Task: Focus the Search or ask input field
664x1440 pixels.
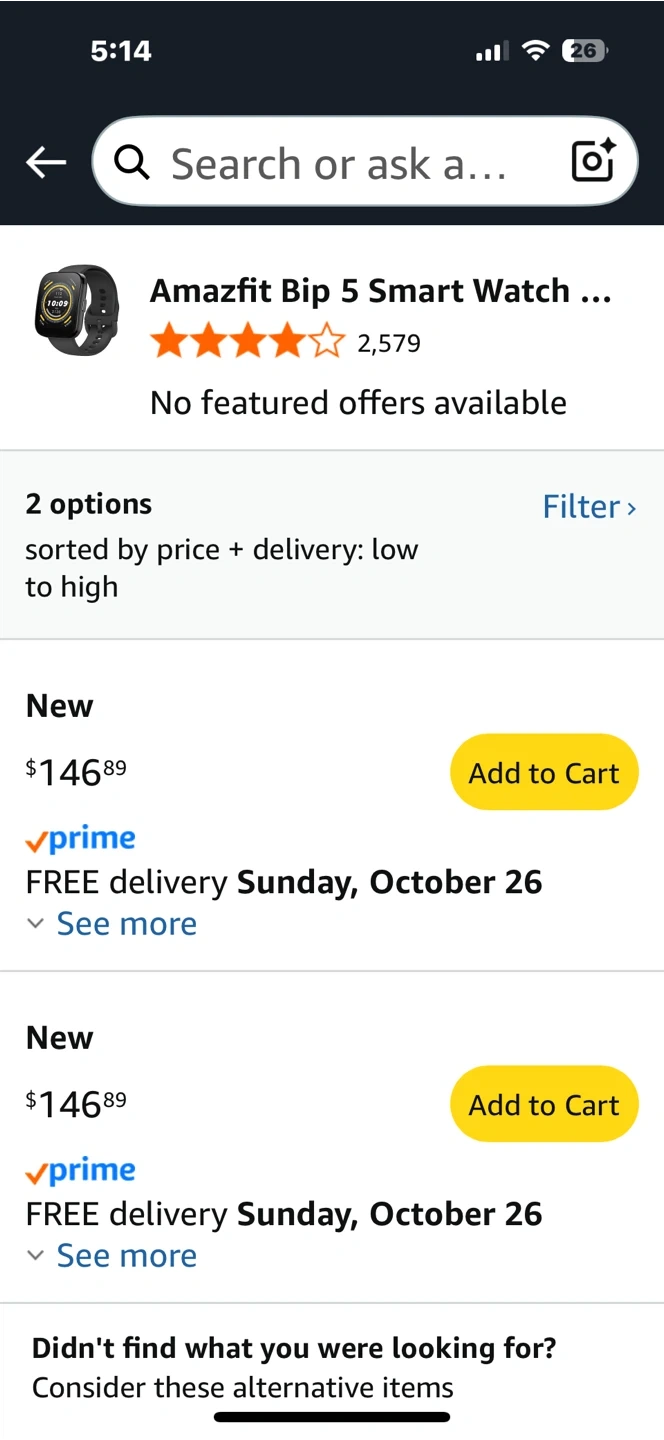Action: click(340, 163)
